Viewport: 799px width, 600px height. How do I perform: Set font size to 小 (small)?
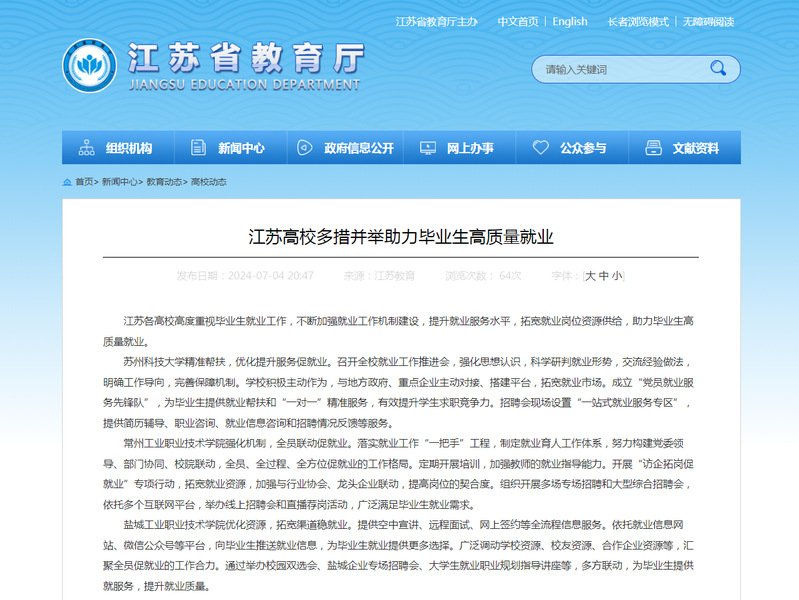(617, 275)
